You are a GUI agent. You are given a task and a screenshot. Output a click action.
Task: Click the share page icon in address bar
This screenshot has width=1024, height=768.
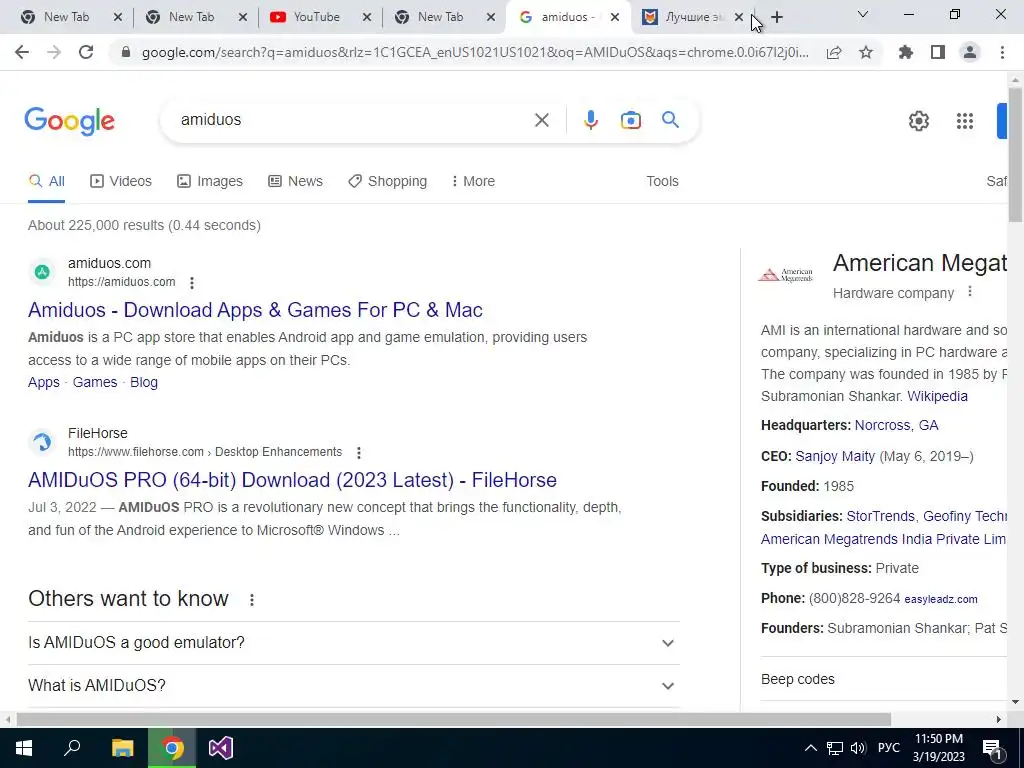[x=834, y=53]
